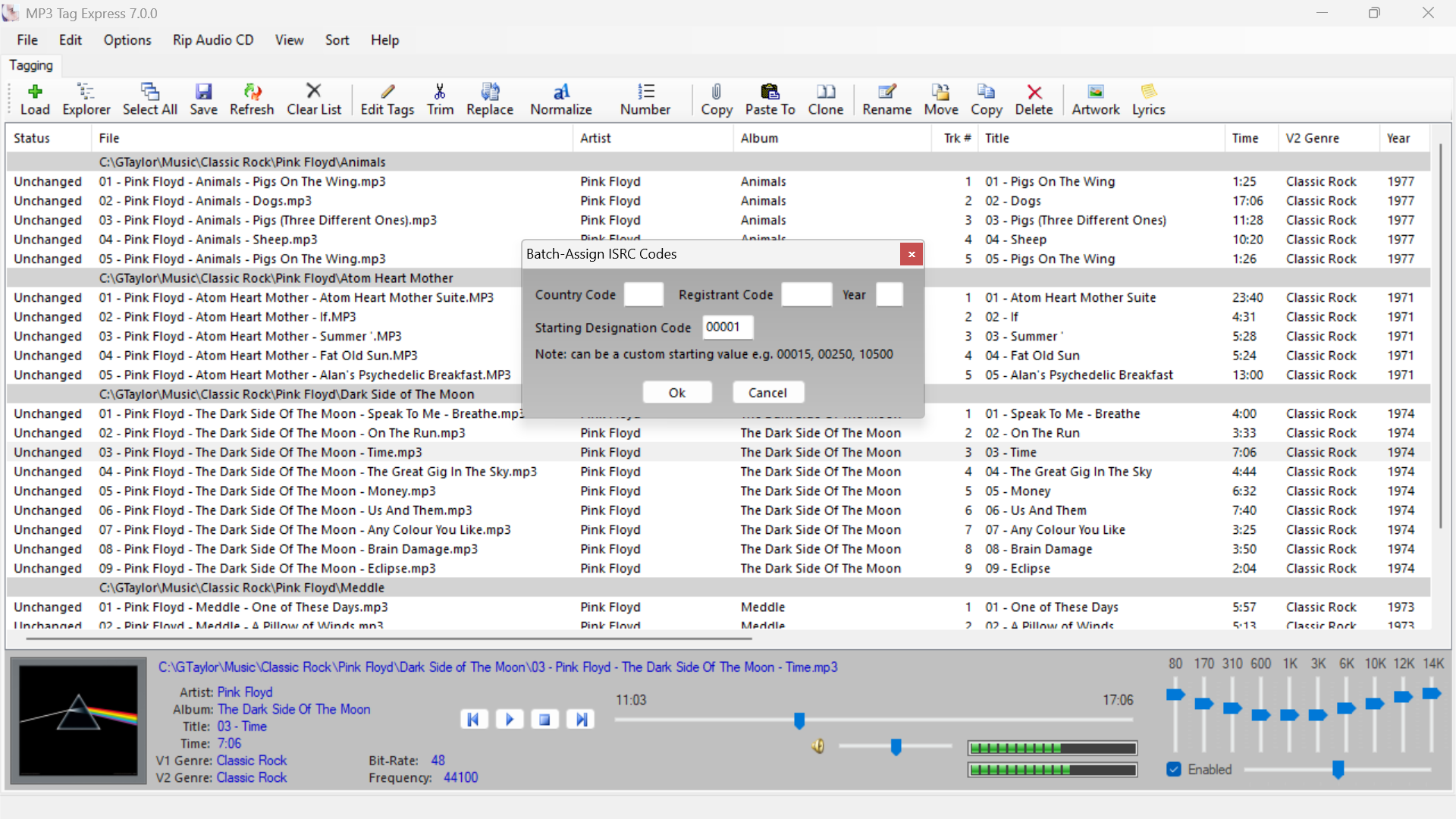Open the Lyrics tool
The image size is (1456, 819).
click(1149, 99)
